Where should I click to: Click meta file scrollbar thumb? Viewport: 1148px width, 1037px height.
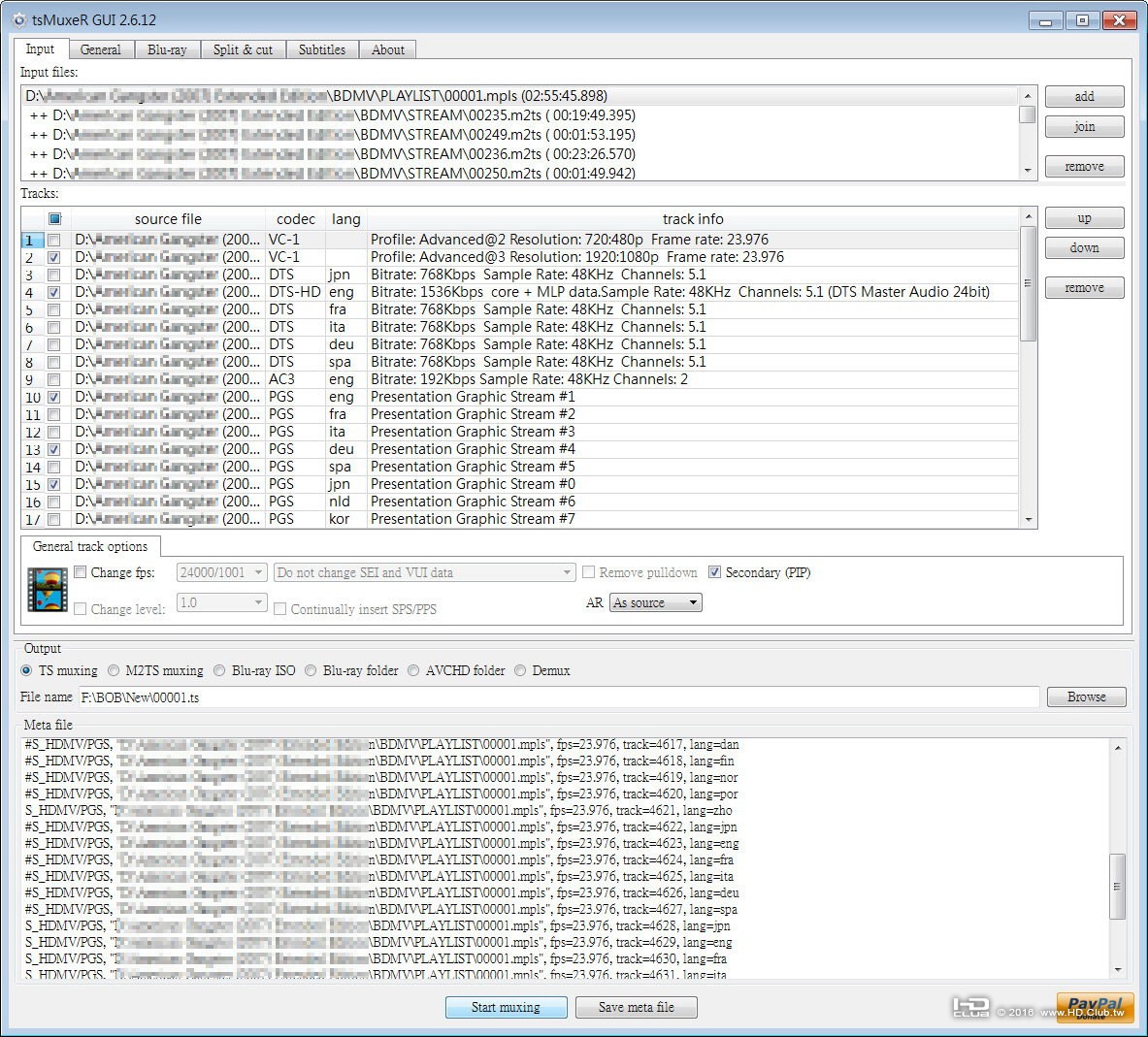point(1117,887)
